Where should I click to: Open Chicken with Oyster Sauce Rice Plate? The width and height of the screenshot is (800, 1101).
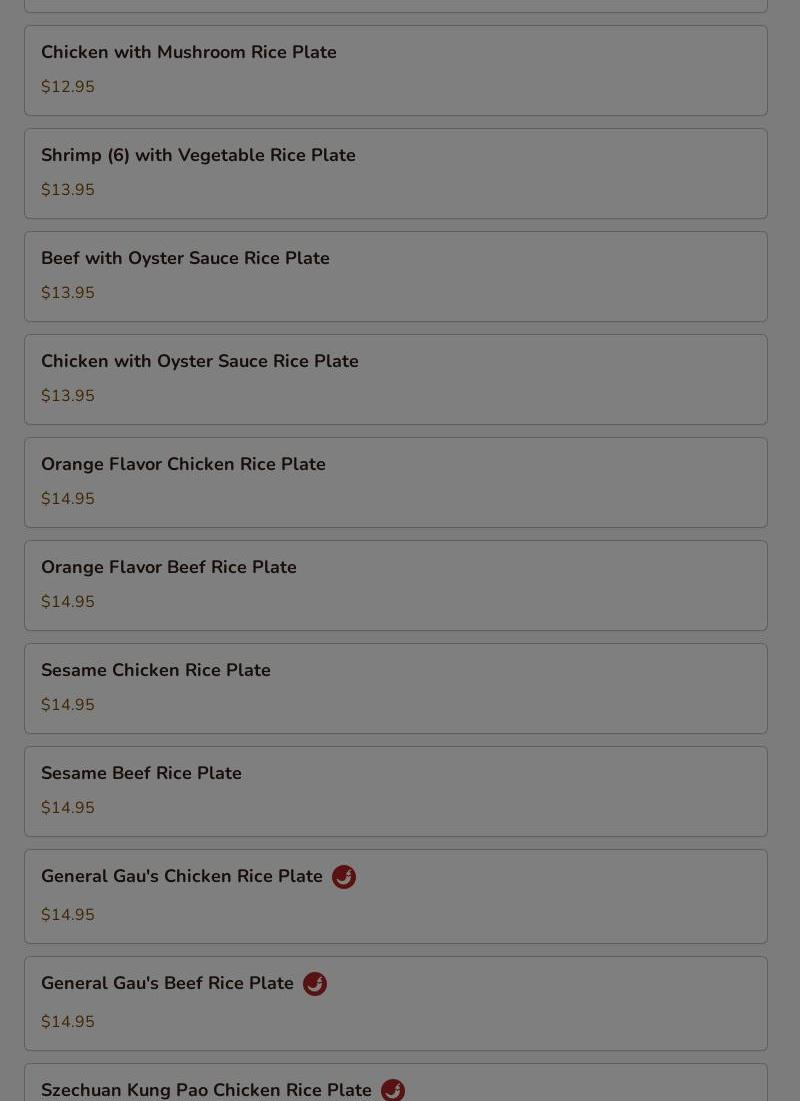click(395, 380)
